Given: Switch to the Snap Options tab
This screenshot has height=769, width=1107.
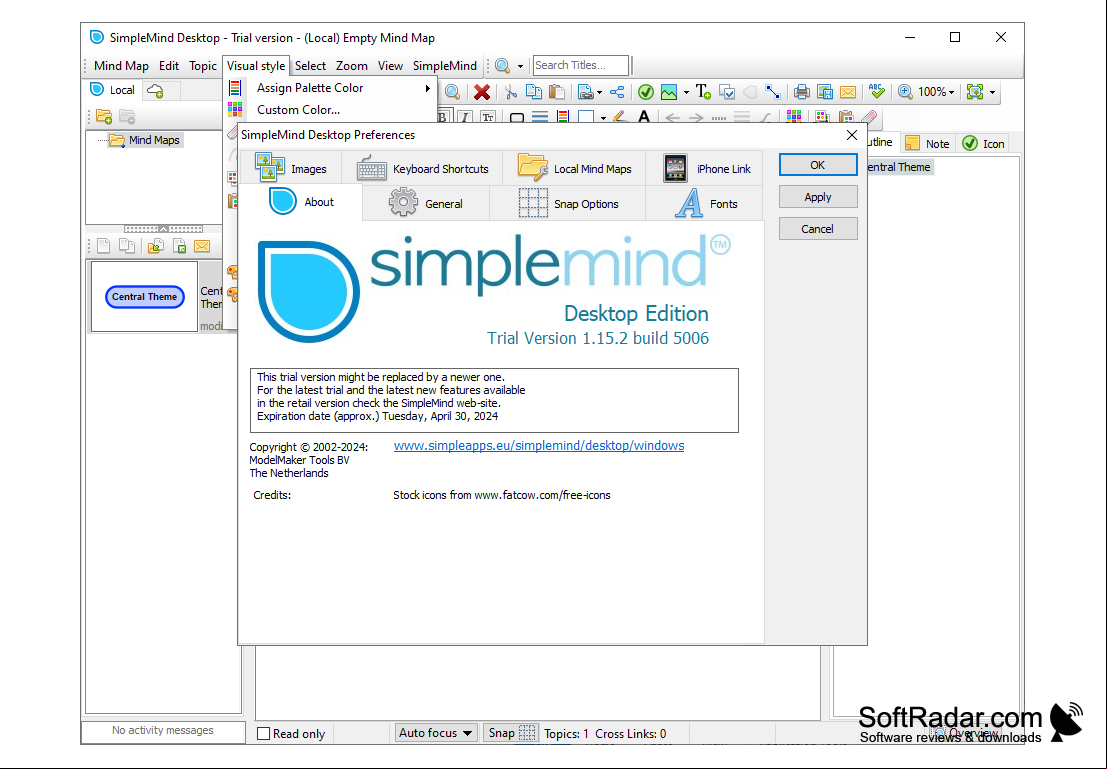Looking at the screenshot, I should coord(568,203).
